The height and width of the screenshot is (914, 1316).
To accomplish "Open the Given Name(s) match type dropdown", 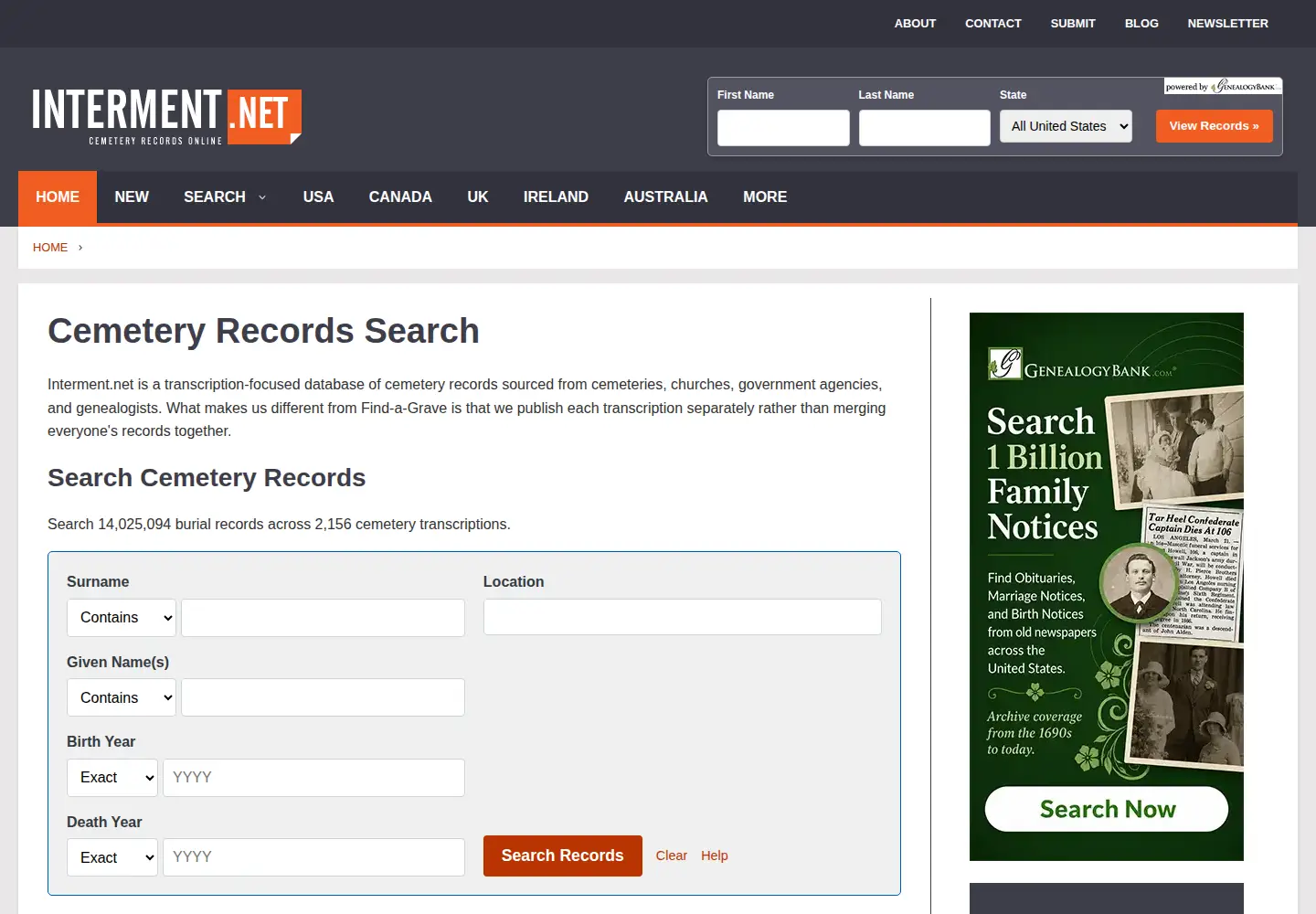I will (x=122, y=697).
